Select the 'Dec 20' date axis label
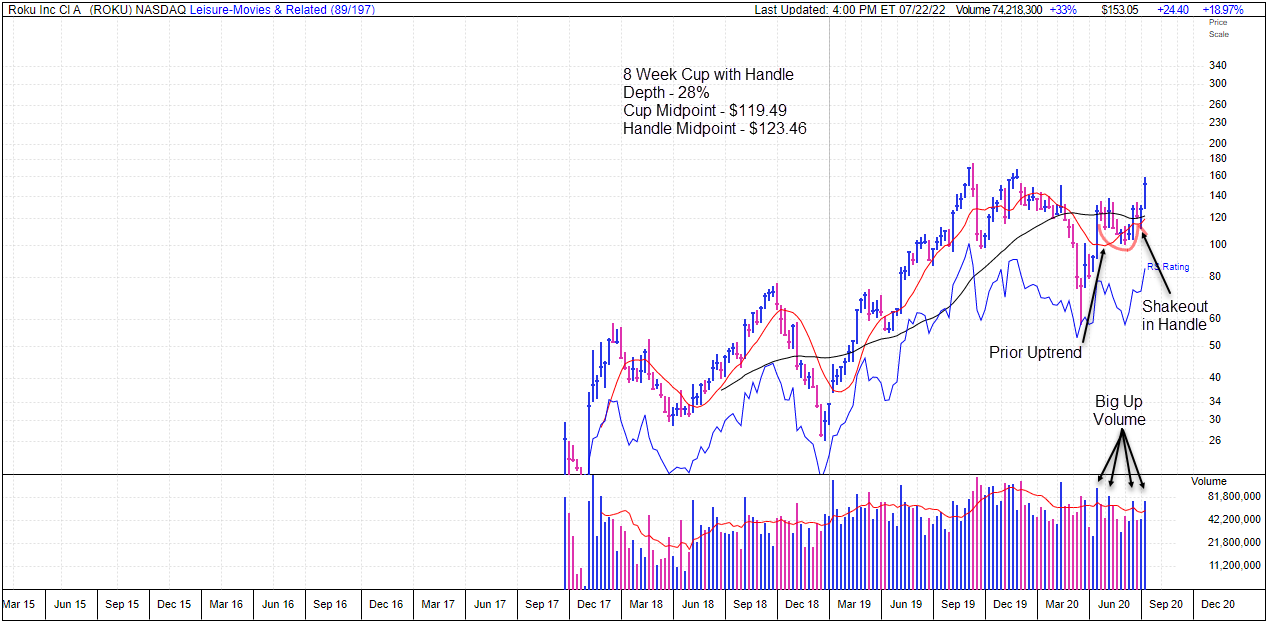The width and height of the screenshot is (1268, 623). point(1218,604)
